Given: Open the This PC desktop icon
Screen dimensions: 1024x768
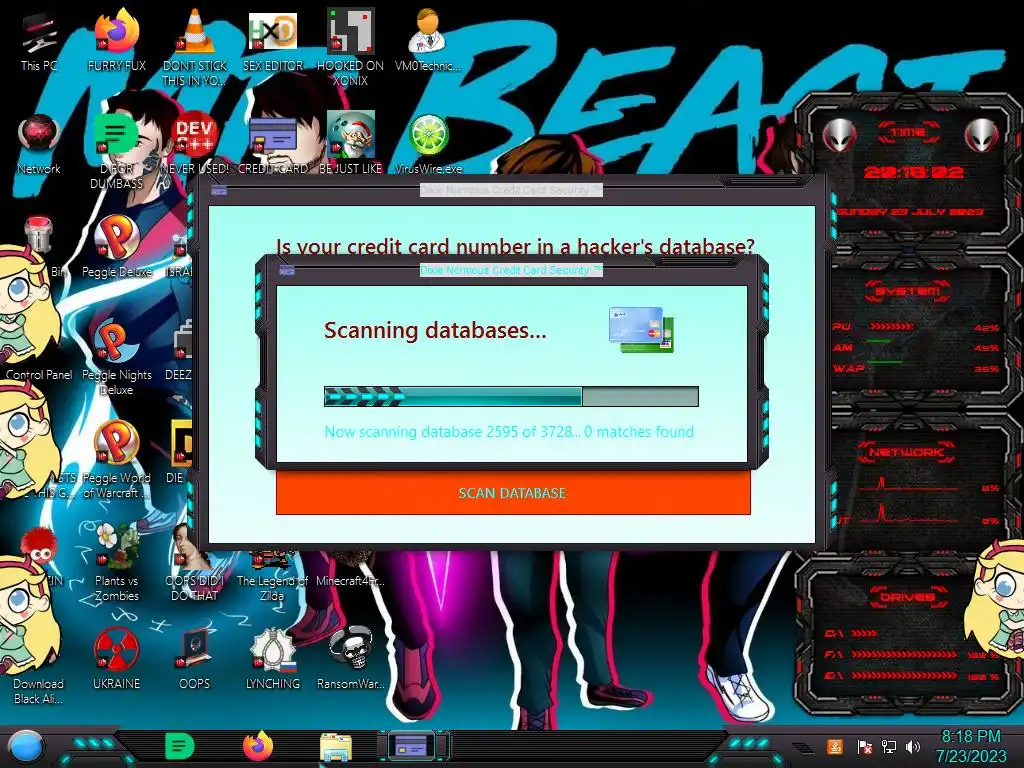Looking at the screenshot, I should (x=39, y=42).
